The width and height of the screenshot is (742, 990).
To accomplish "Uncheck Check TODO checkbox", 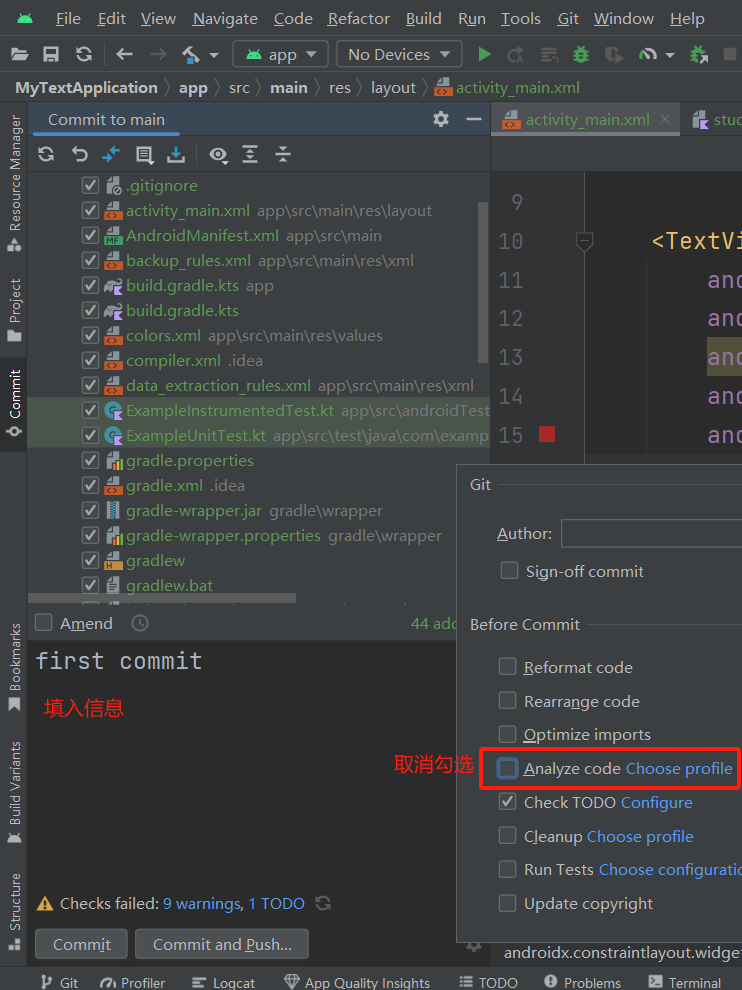I will (x=507, y=802).
